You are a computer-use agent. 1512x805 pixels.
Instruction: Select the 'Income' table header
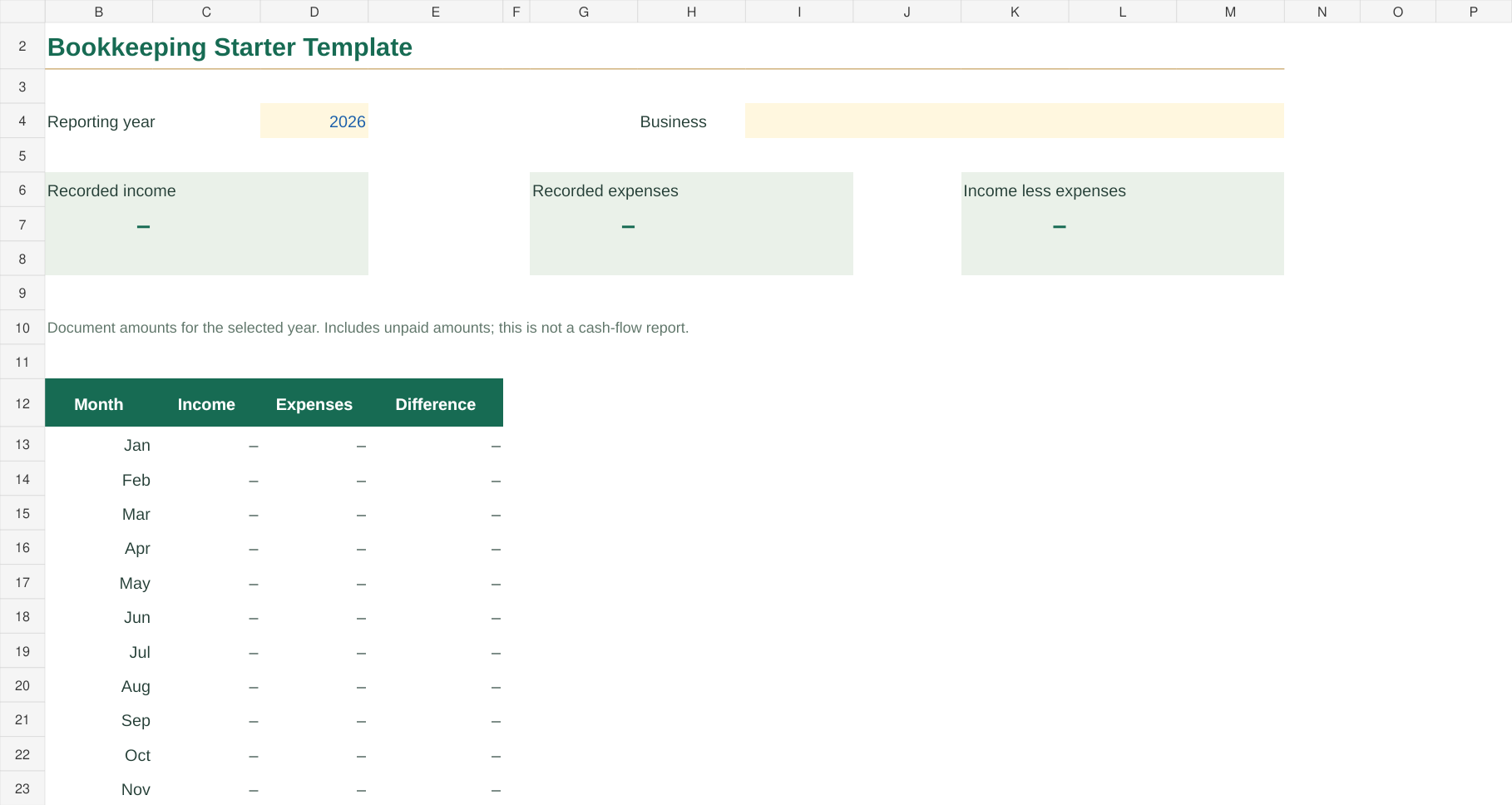point(206,404)
